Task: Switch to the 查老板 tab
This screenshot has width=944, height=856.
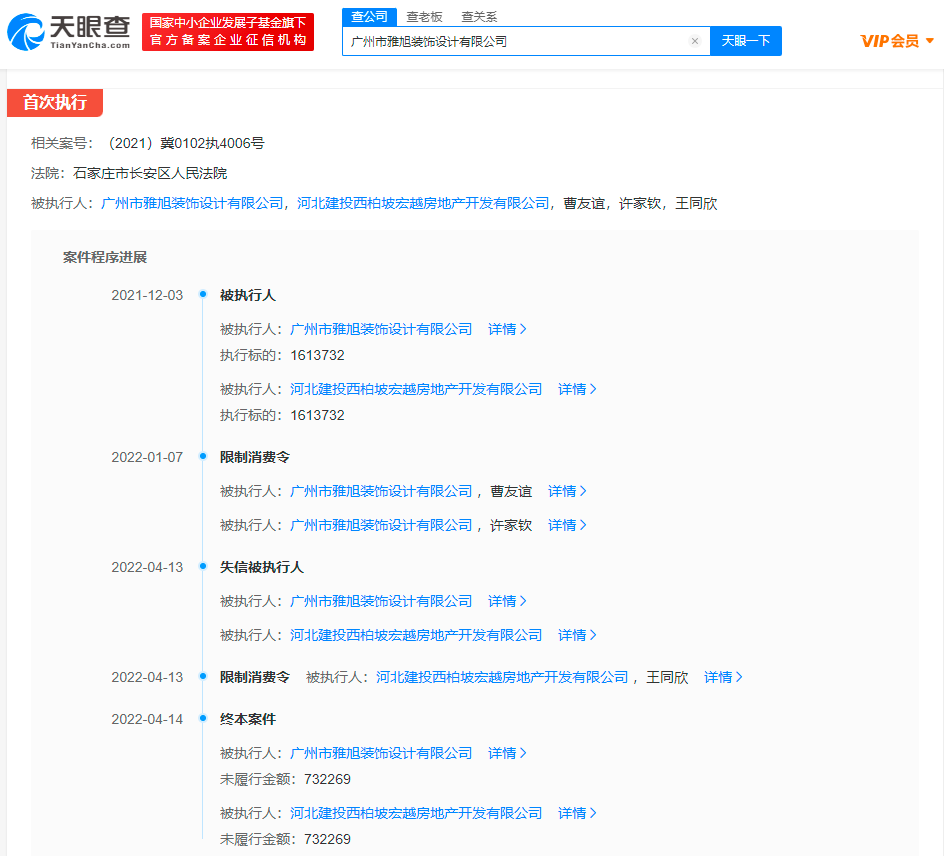Action: [x=424, y=17]
